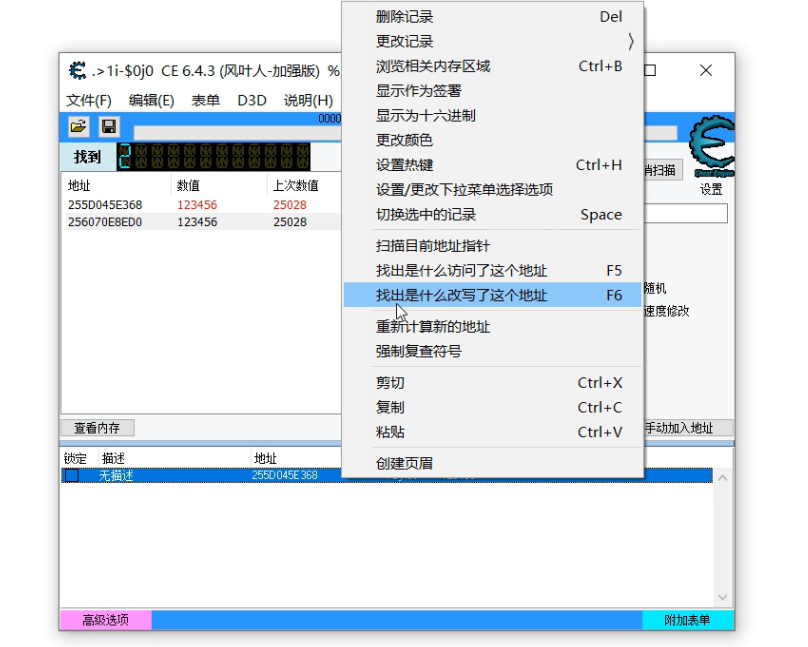The height and width of the screenshot is (647, 808).
Task: Select 设置/更改下拉菜单选择选项 entry
Action: coord(493,190)
